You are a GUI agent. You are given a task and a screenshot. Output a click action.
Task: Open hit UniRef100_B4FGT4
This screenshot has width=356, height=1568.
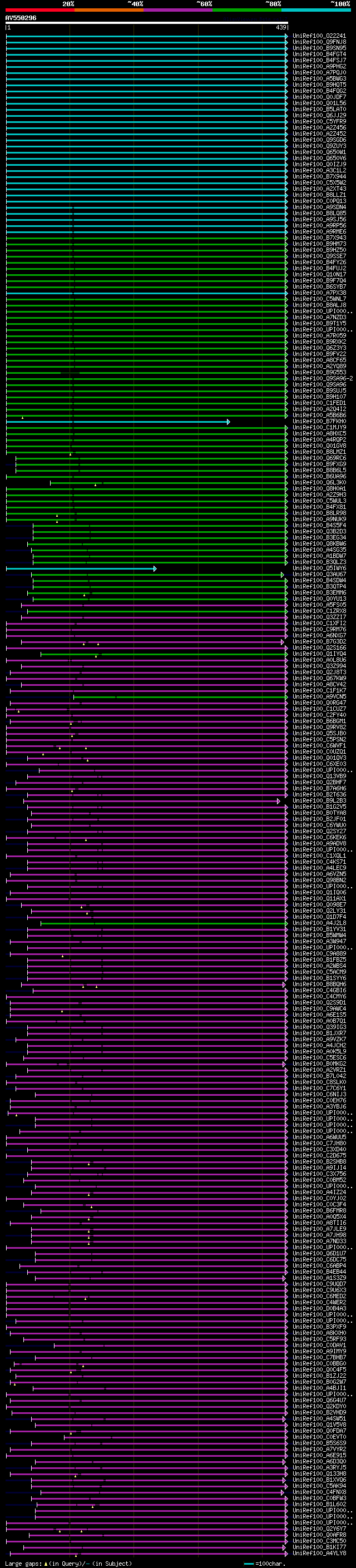pos(319,54)
